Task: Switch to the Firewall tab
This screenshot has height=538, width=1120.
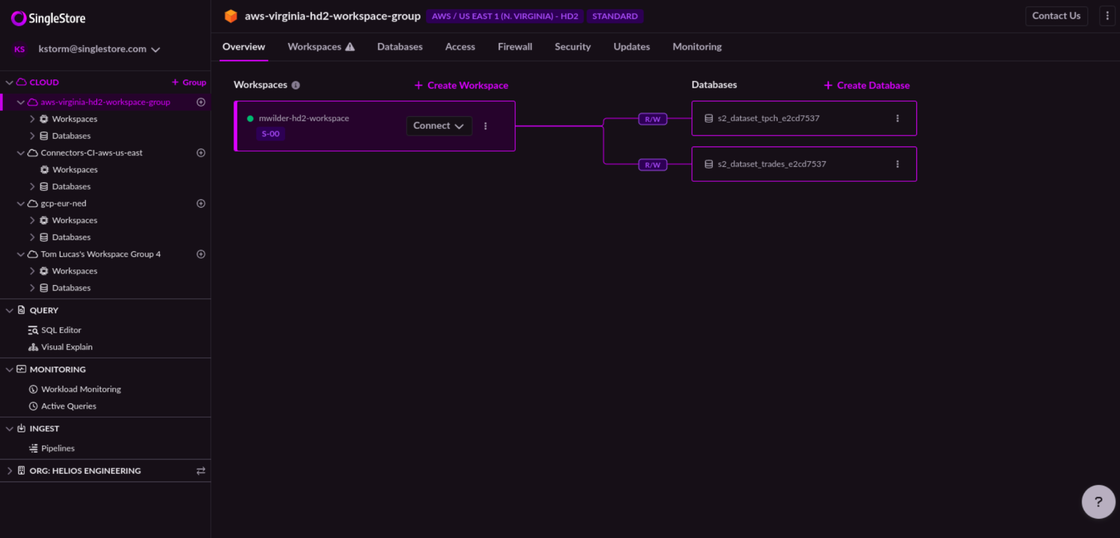Action: tap(515, 47)
